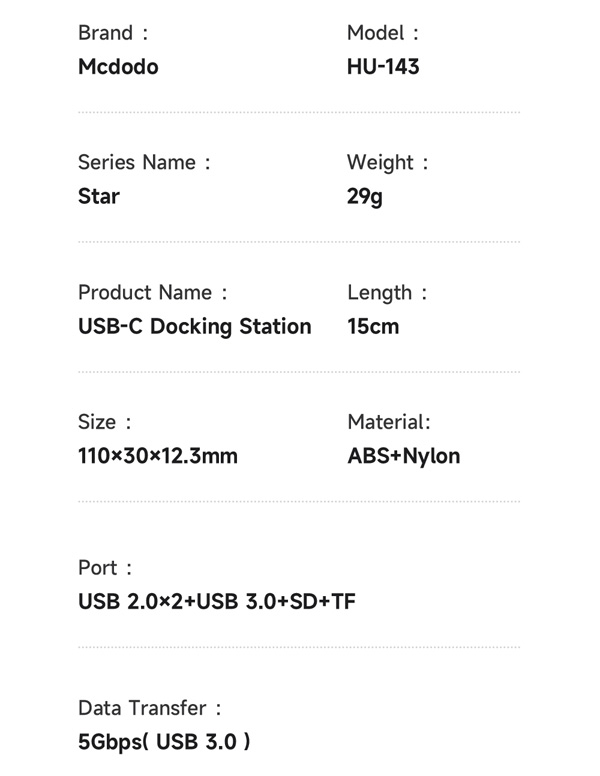Select the dimensions "110×30×12.3mm"
Viewport: 600px width, 776px height.
[158, 456]
